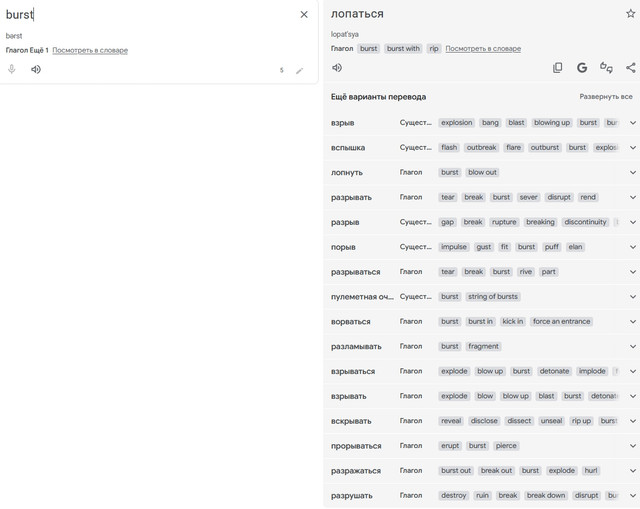Click the 'rupture' chip
The height and width of the screenshot is (509, 640).
coord(504,222)
